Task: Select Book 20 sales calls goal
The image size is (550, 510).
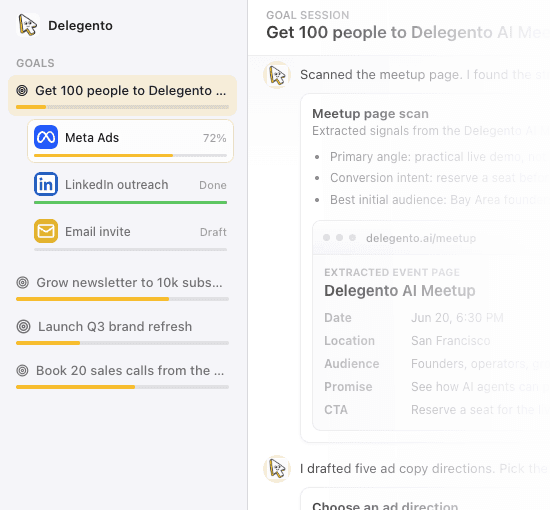Action: [x=122, y=377]
